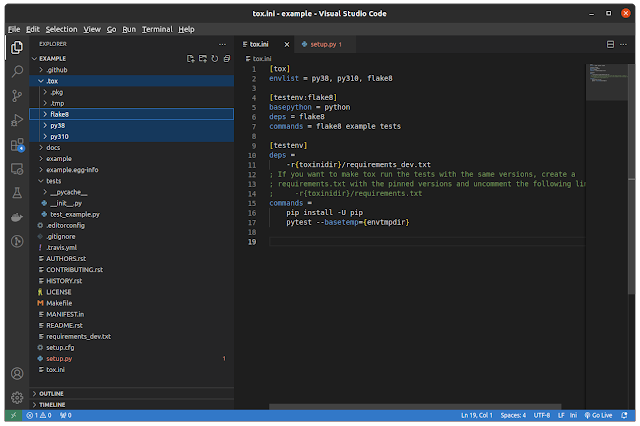This screenshot has width=640, height=426.
Task: Open .travis.yml file
Action: (131, 247)
